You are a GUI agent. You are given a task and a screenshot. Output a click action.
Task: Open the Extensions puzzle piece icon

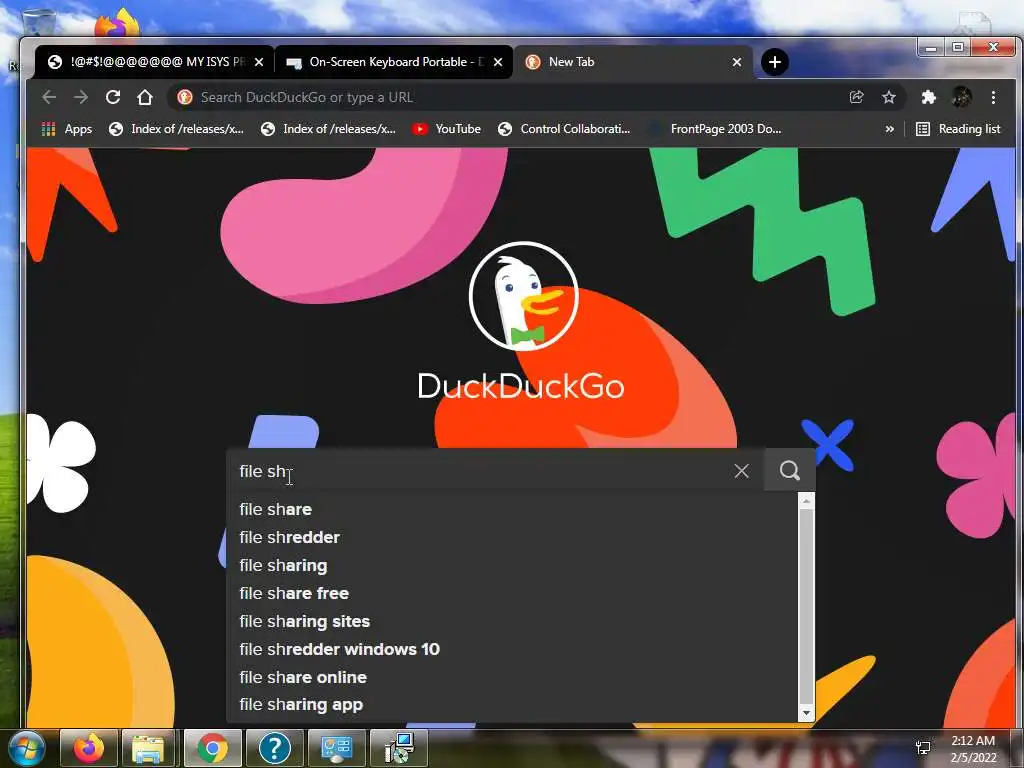point(929,97)
